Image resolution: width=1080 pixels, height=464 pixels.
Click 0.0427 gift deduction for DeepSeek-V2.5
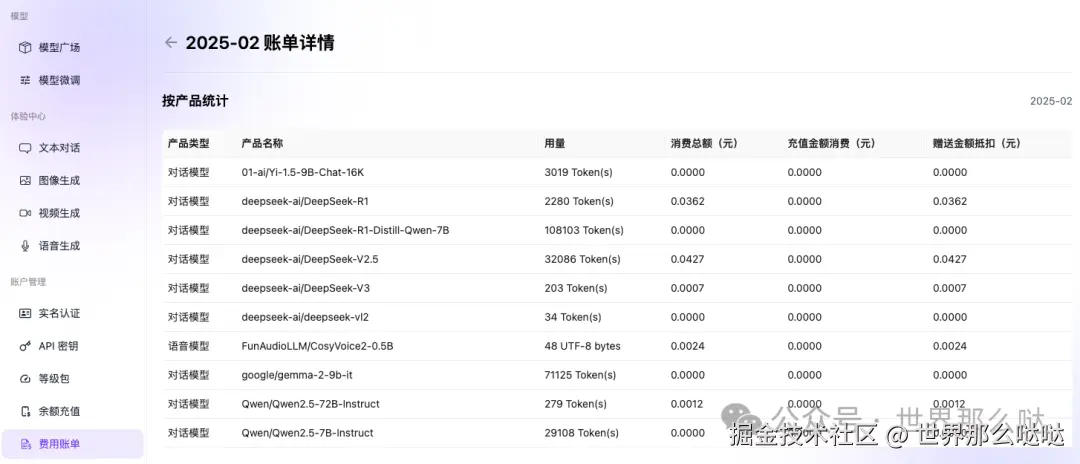[x=950, y=259]
